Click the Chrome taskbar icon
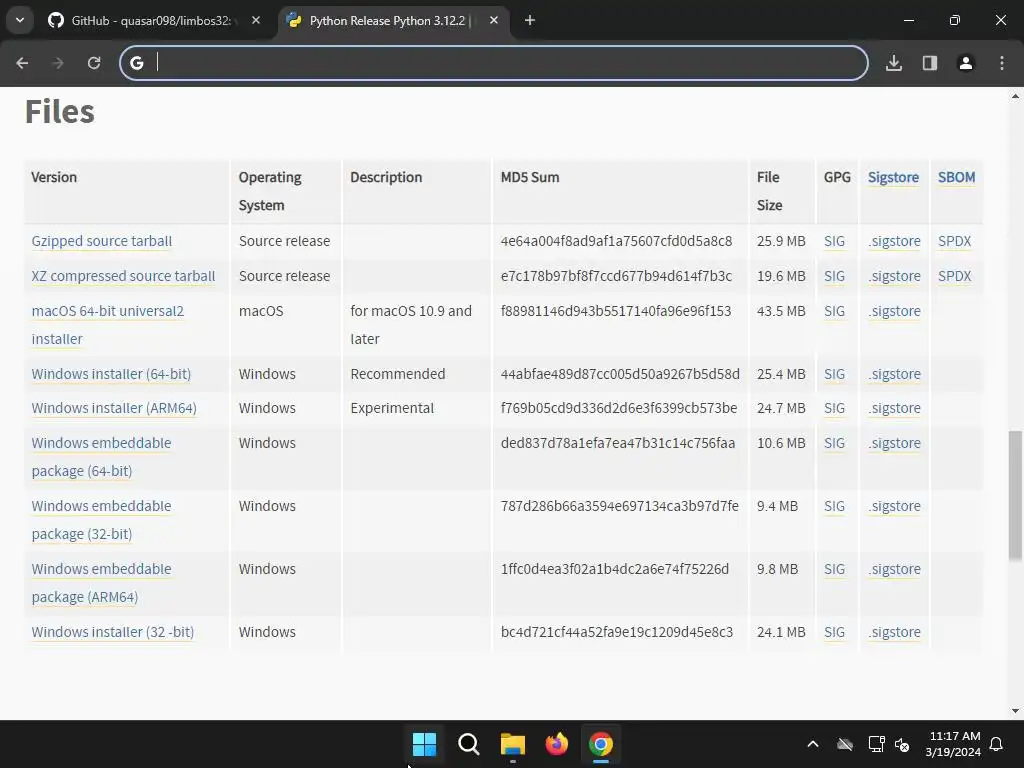 600,743
